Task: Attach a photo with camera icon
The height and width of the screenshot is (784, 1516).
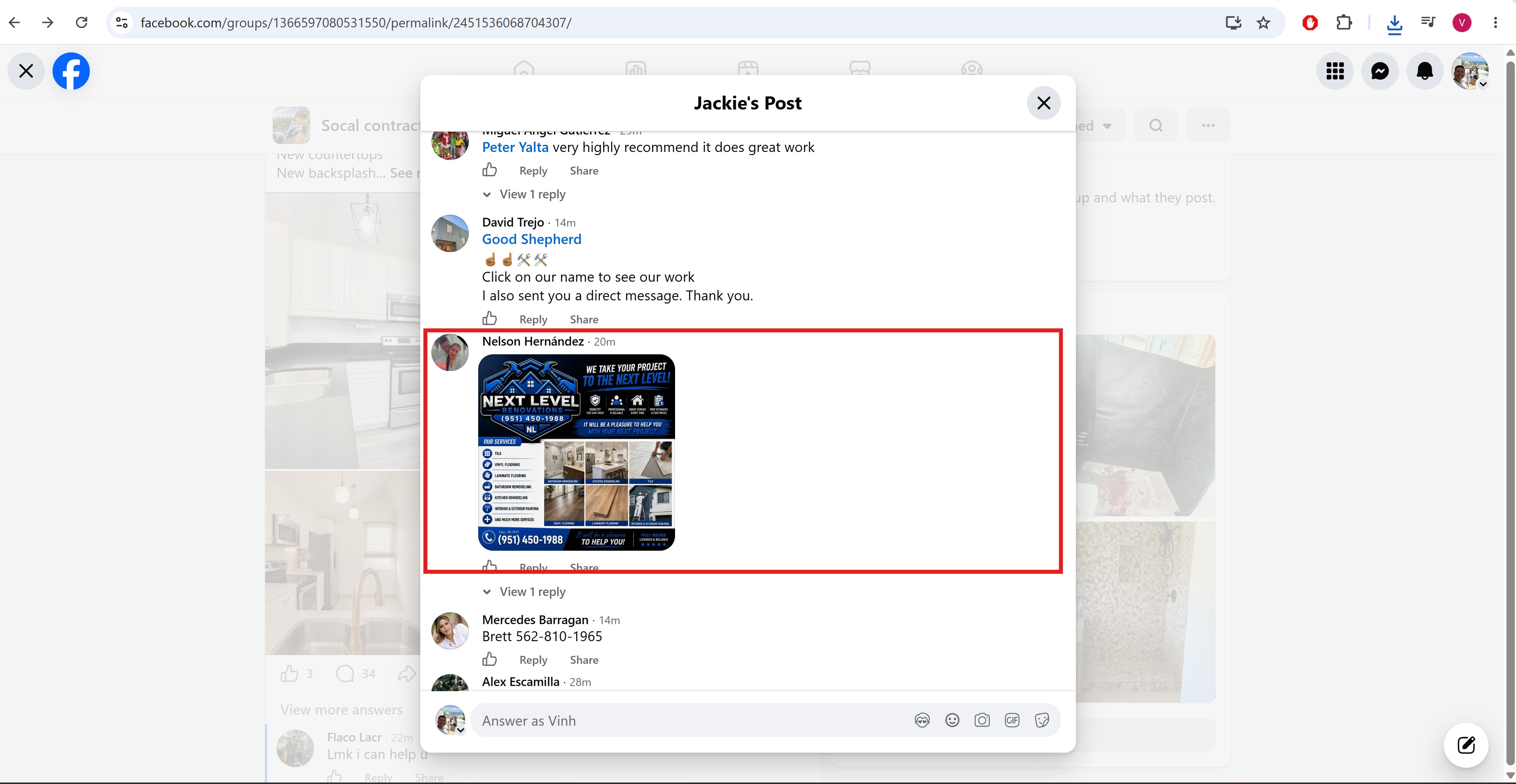Action: pos(982,721)
